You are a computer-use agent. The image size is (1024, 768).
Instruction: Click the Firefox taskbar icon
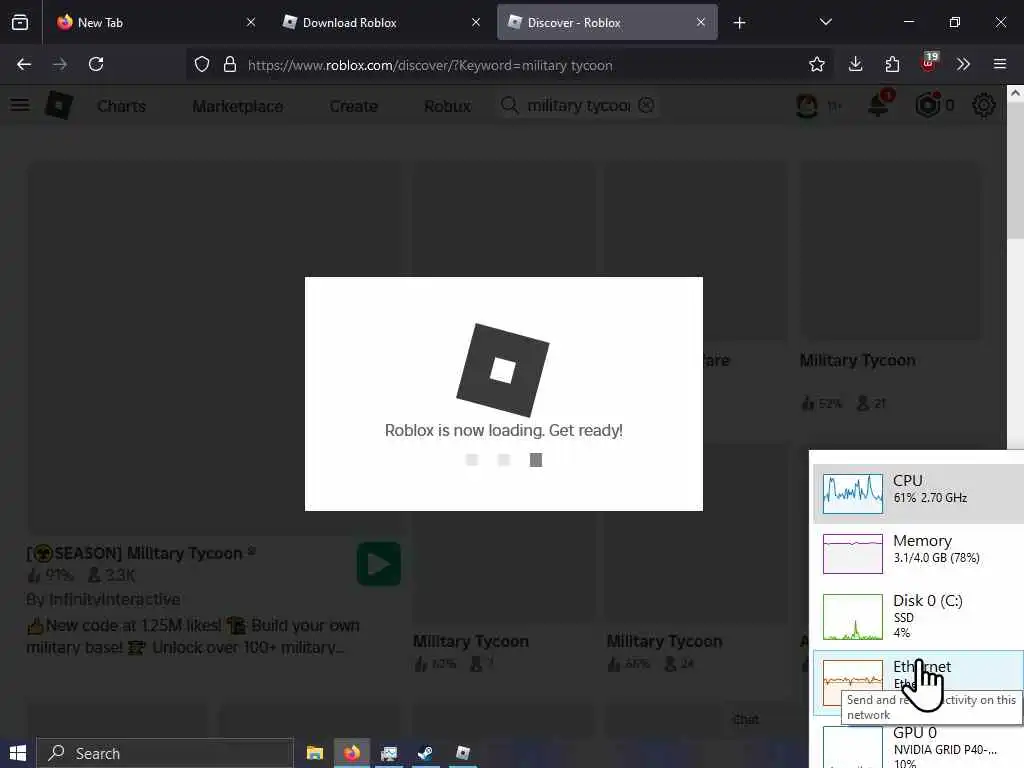pos(352,753)
